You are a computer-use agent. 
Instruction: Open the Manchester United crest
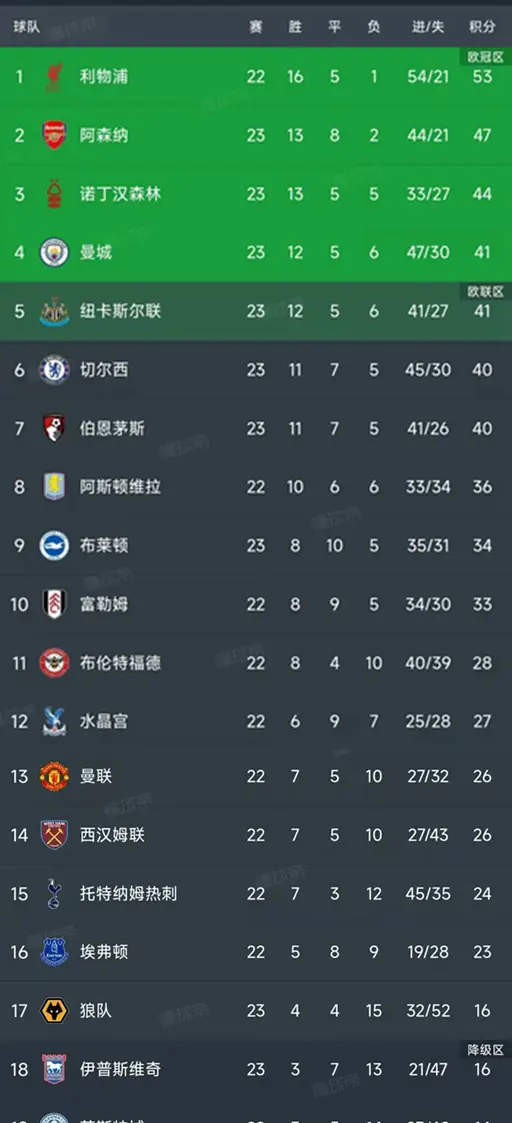54,776
